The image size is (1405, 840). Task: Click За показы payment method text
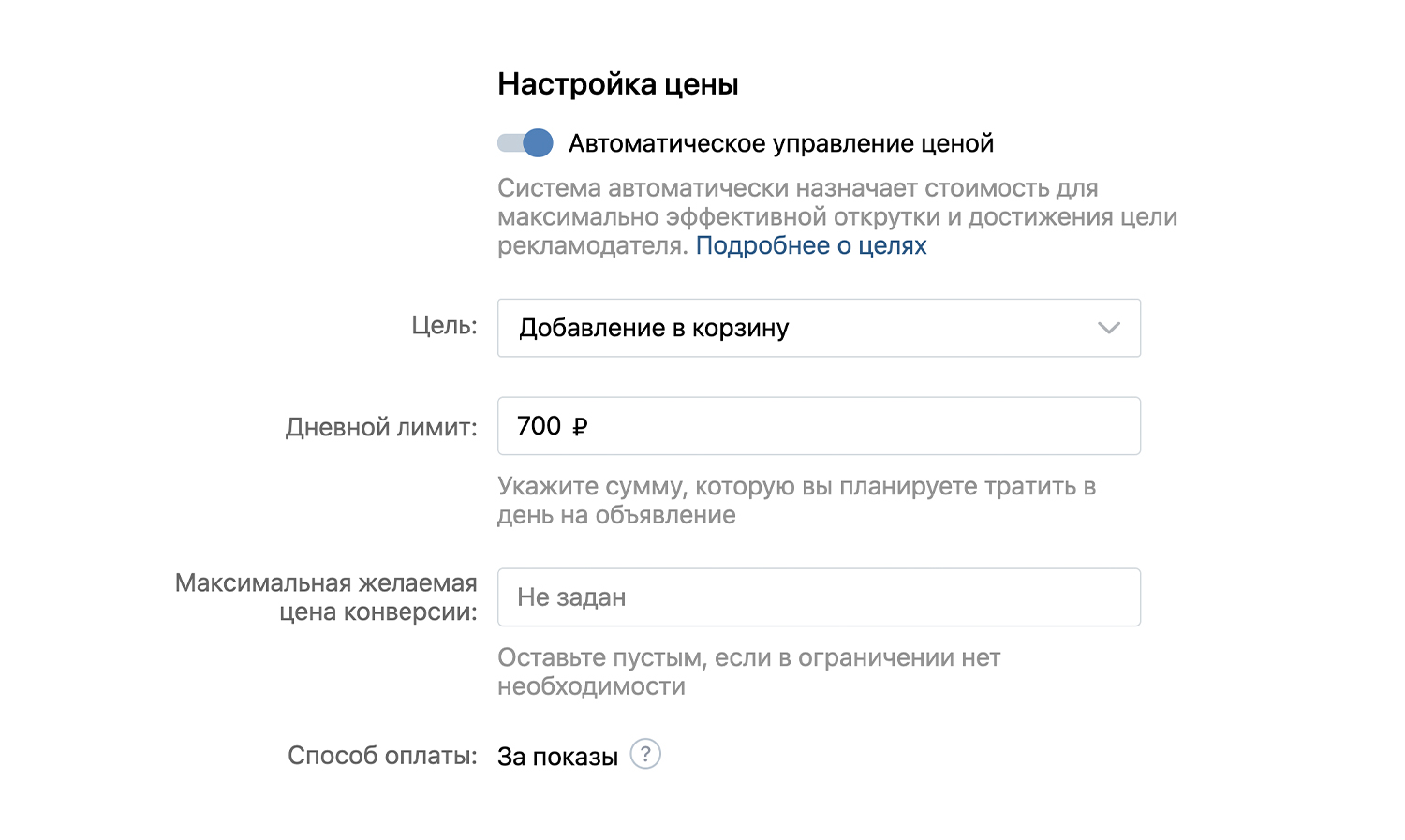[557, 754]
